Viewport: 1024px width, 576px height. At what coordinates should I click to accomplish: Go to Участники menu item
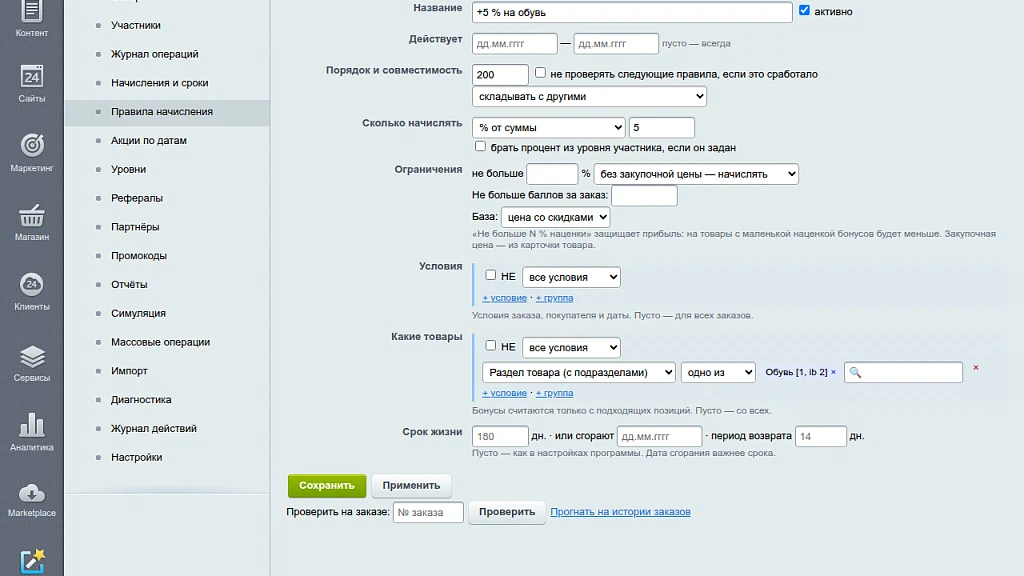click(136, 25)
